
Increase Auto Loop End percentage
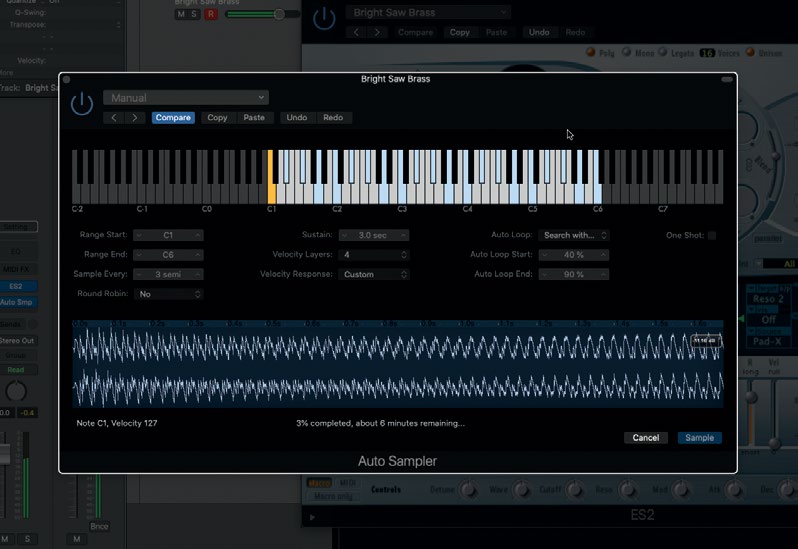pos(603,274)
